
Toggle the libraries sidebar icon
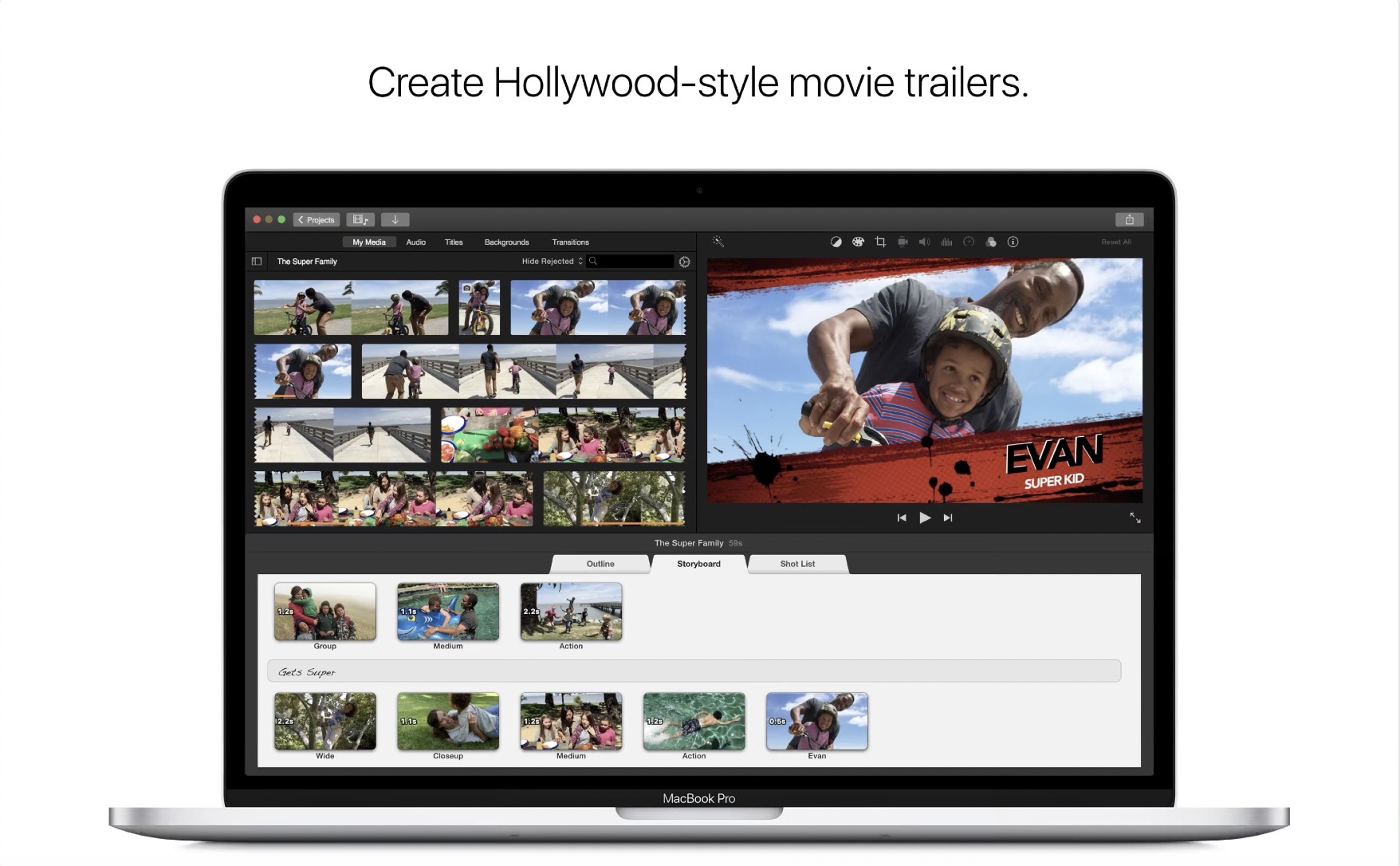pos(257,261)
